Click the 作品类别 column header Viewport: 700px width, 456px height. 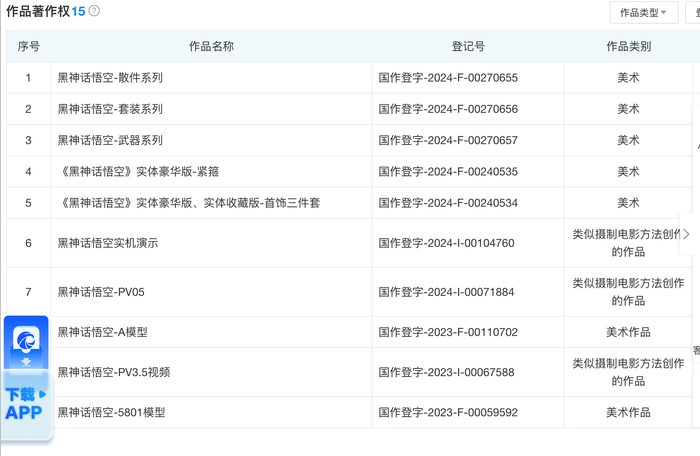pos(628,46)
